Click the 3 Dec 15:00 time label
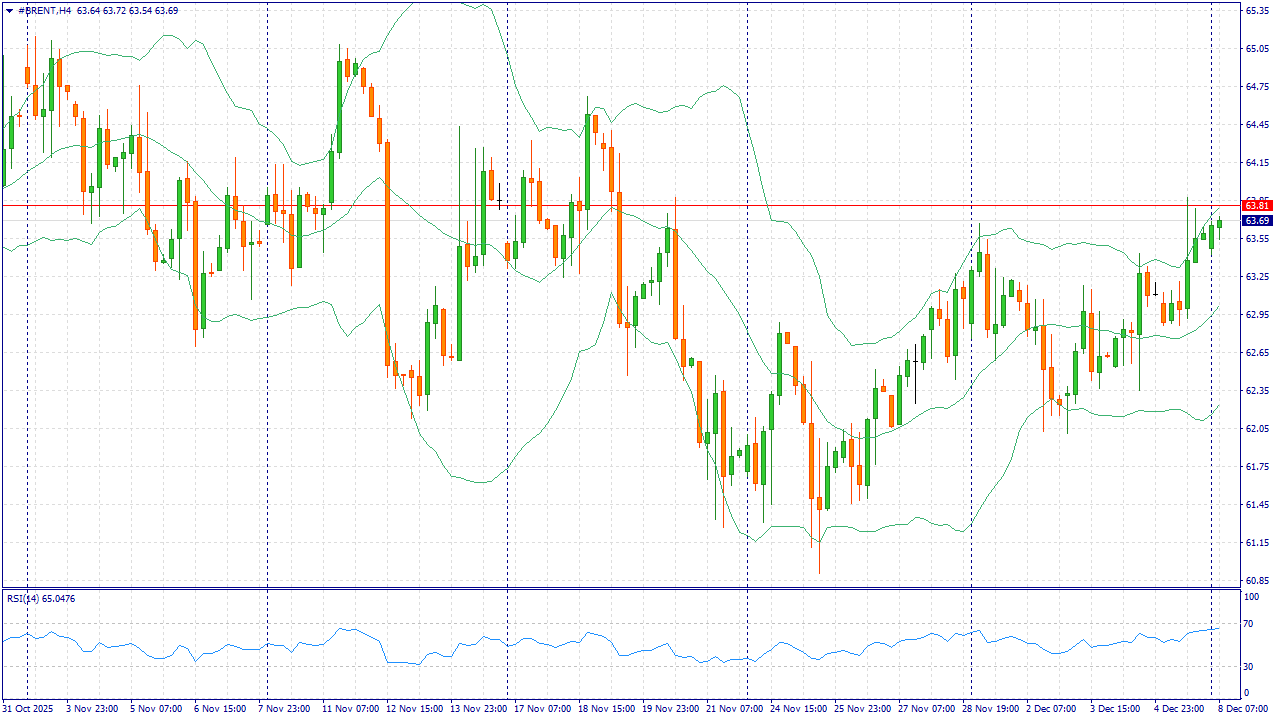1280x720 pixels. point(1116,708)
